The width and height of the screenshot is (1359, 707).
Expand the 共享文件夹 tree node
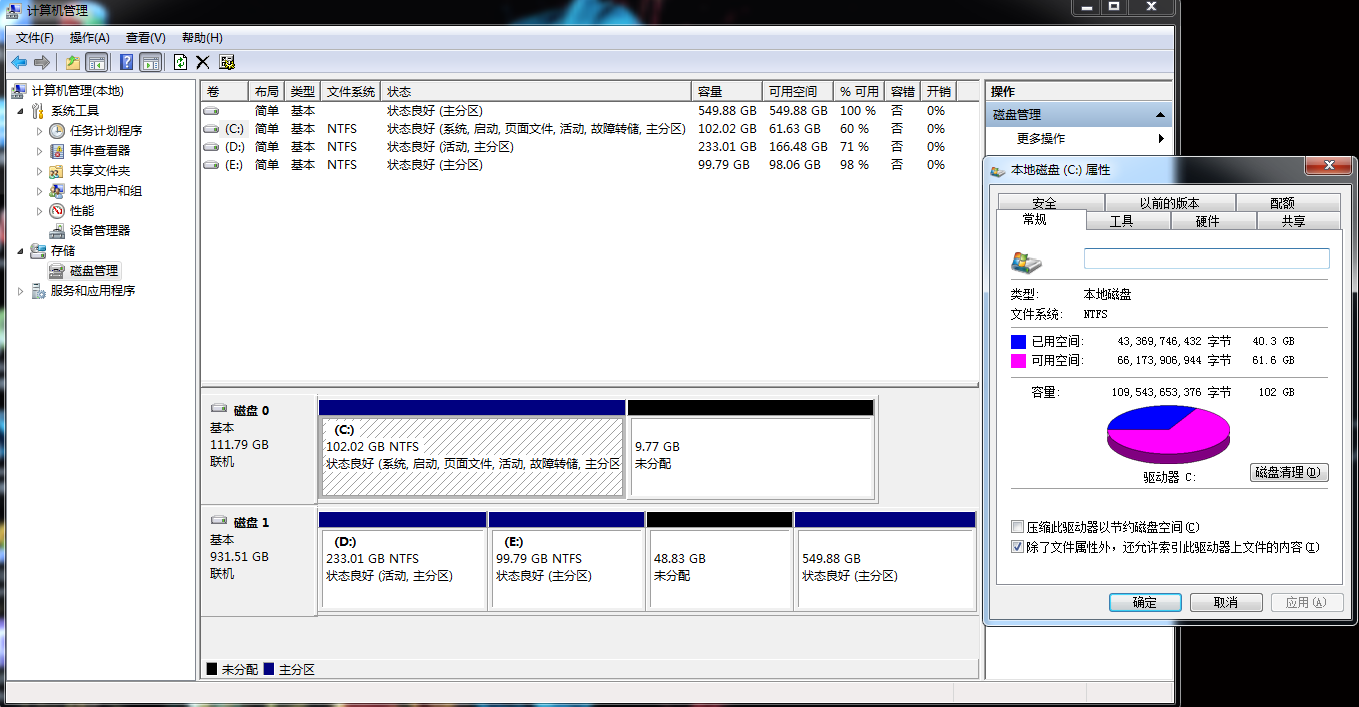pos(40,171)
